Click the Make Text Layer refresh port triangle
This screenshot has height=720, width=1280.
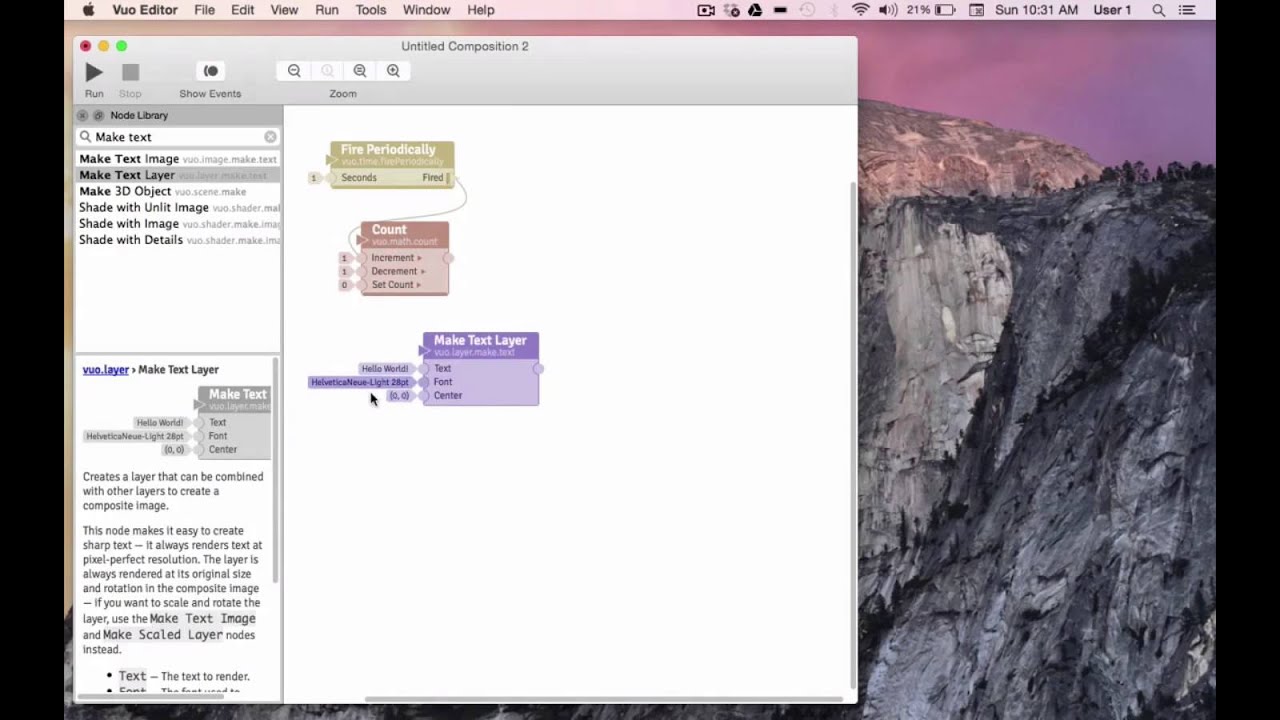click(x=424, y=351)
